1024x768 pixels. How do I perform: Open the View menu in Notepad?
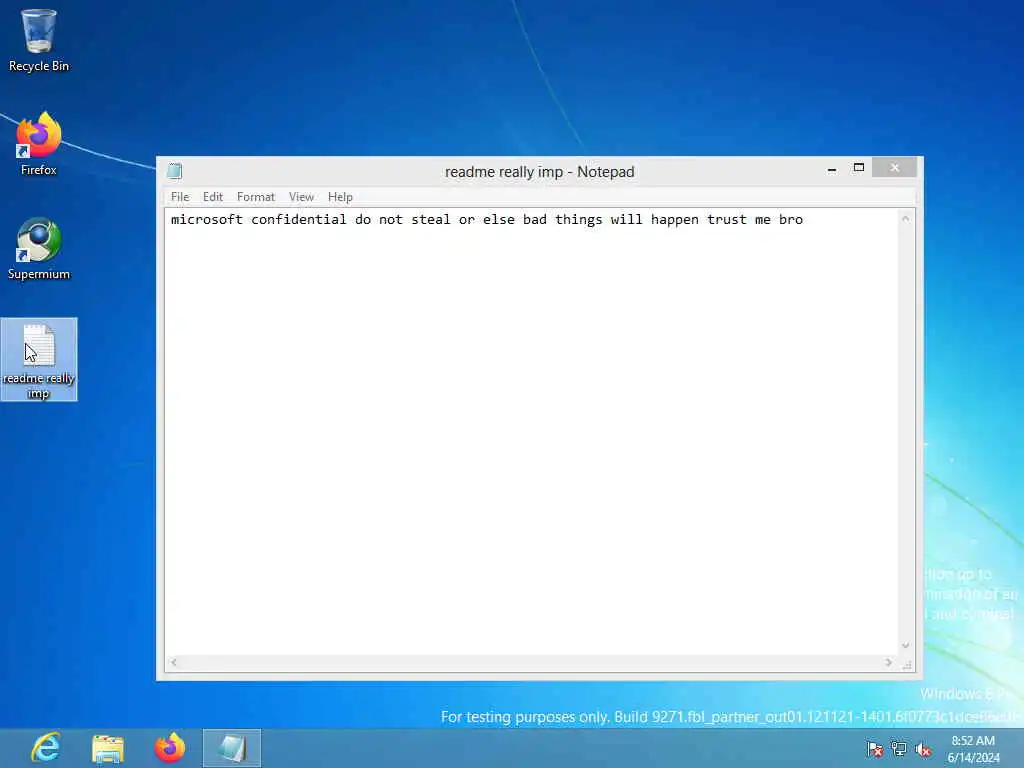301,197
